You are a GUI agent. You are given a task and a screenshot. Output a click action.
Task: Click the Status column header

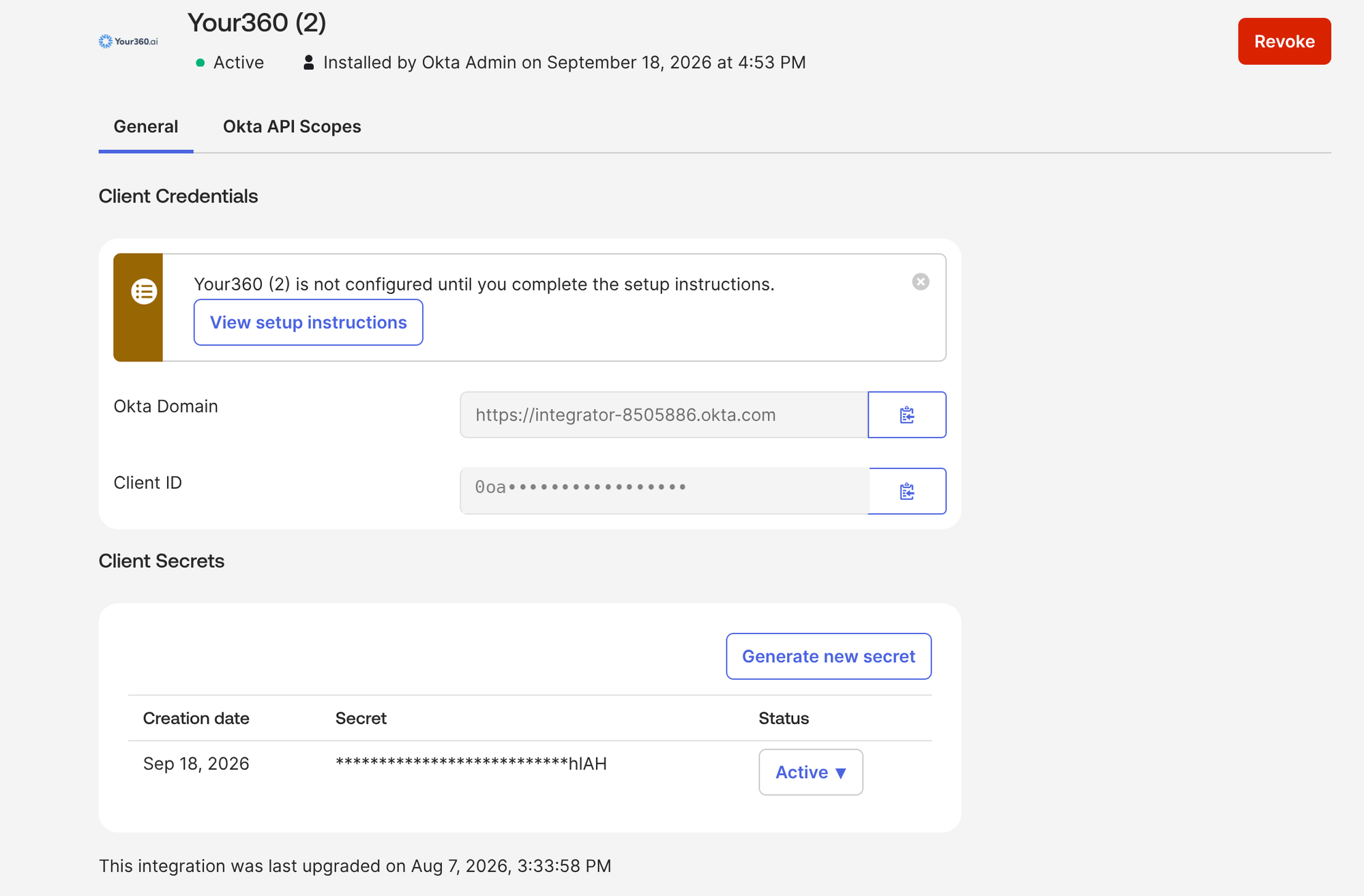(x=784, y=718)
